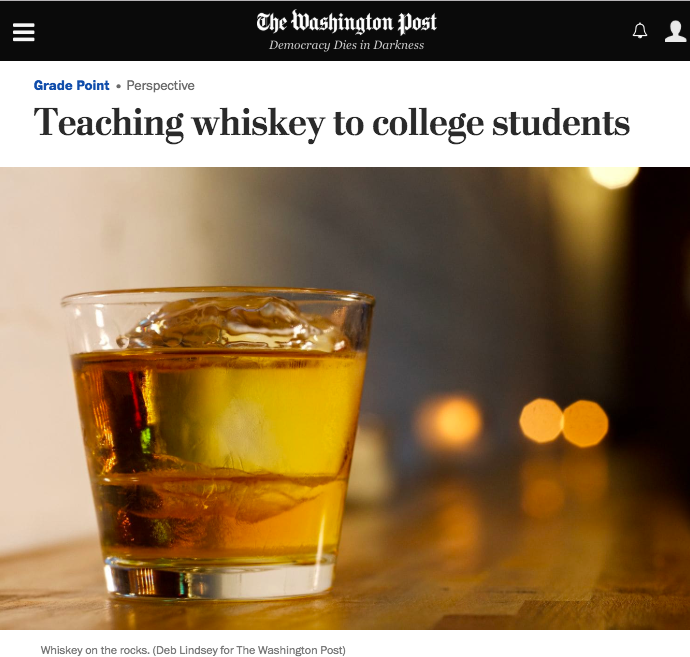Click the word 'Teaching' in the headline
This screenshot has height=657, width=690.
[108, 124]
